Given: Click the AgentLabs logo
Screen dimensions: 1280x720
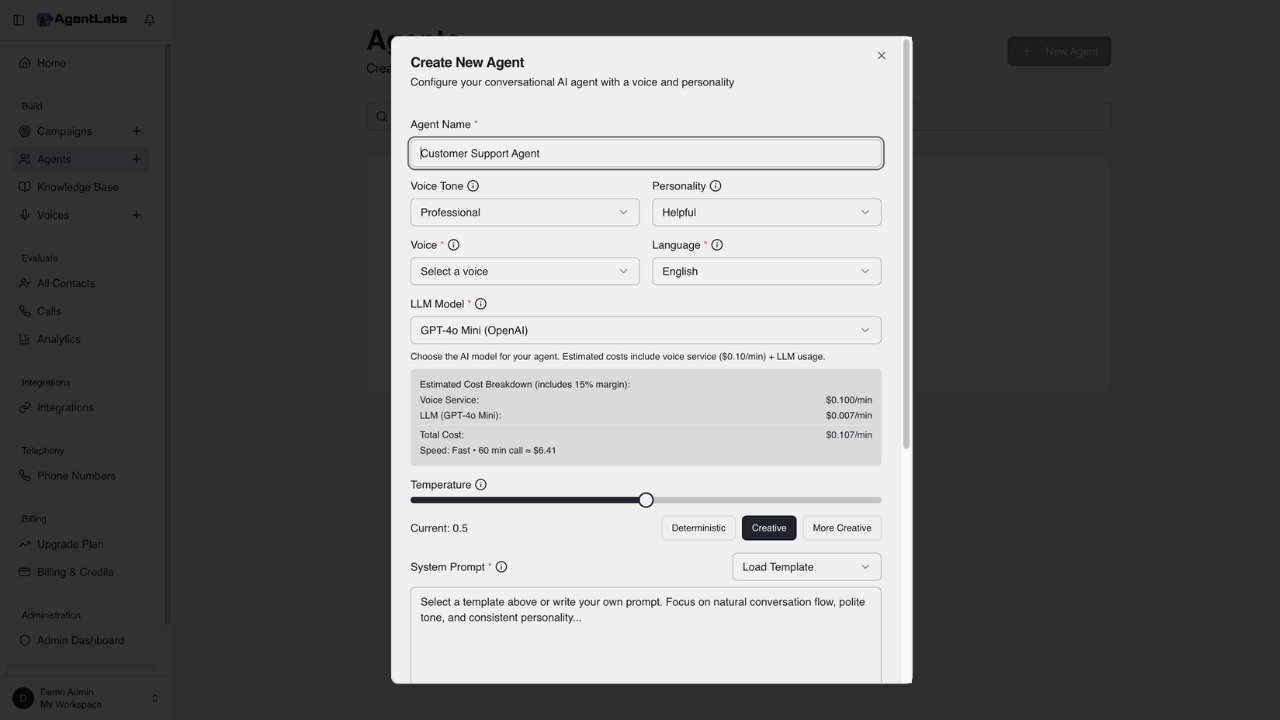Looking at the screenshot, I should click(x=82, y=20).
